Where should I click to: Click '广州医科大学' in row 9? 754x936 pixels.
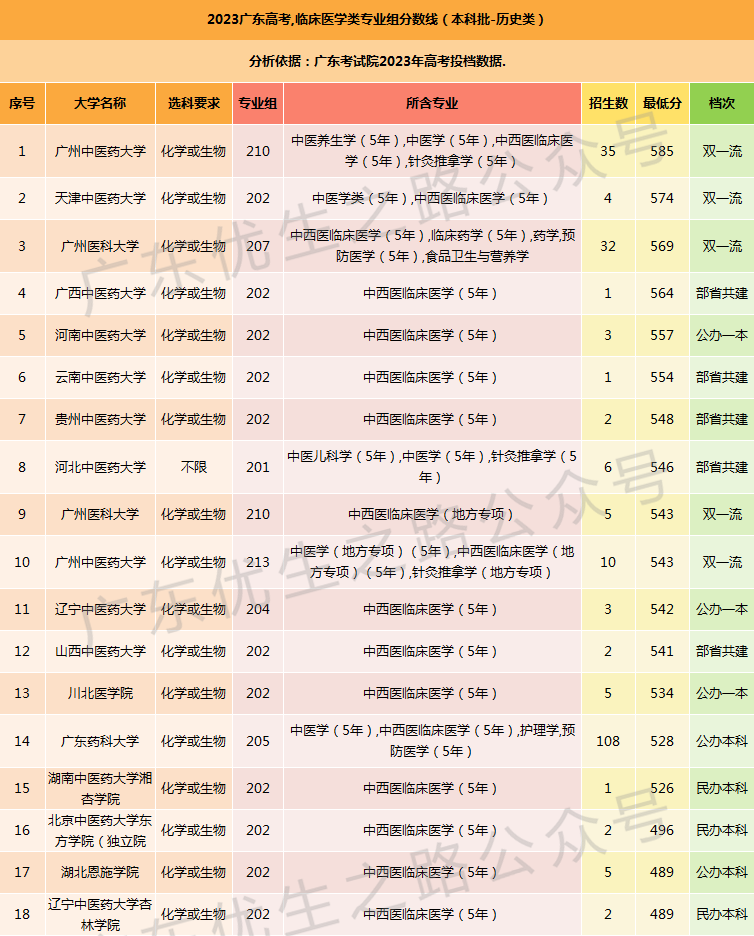[100, 514]
